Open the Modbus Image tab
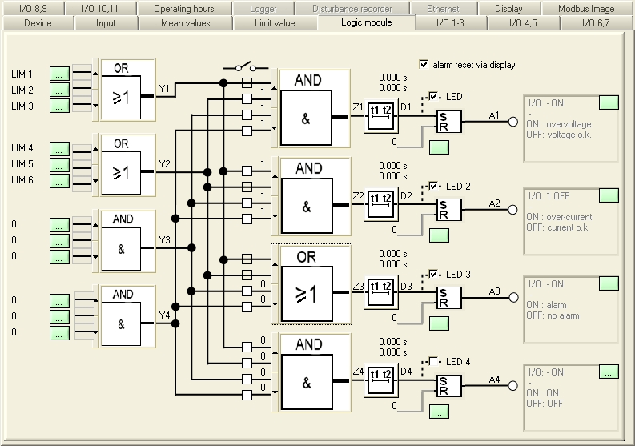Image resolution: width=636 pixels, height=447 pixels. tap(593, 7)
